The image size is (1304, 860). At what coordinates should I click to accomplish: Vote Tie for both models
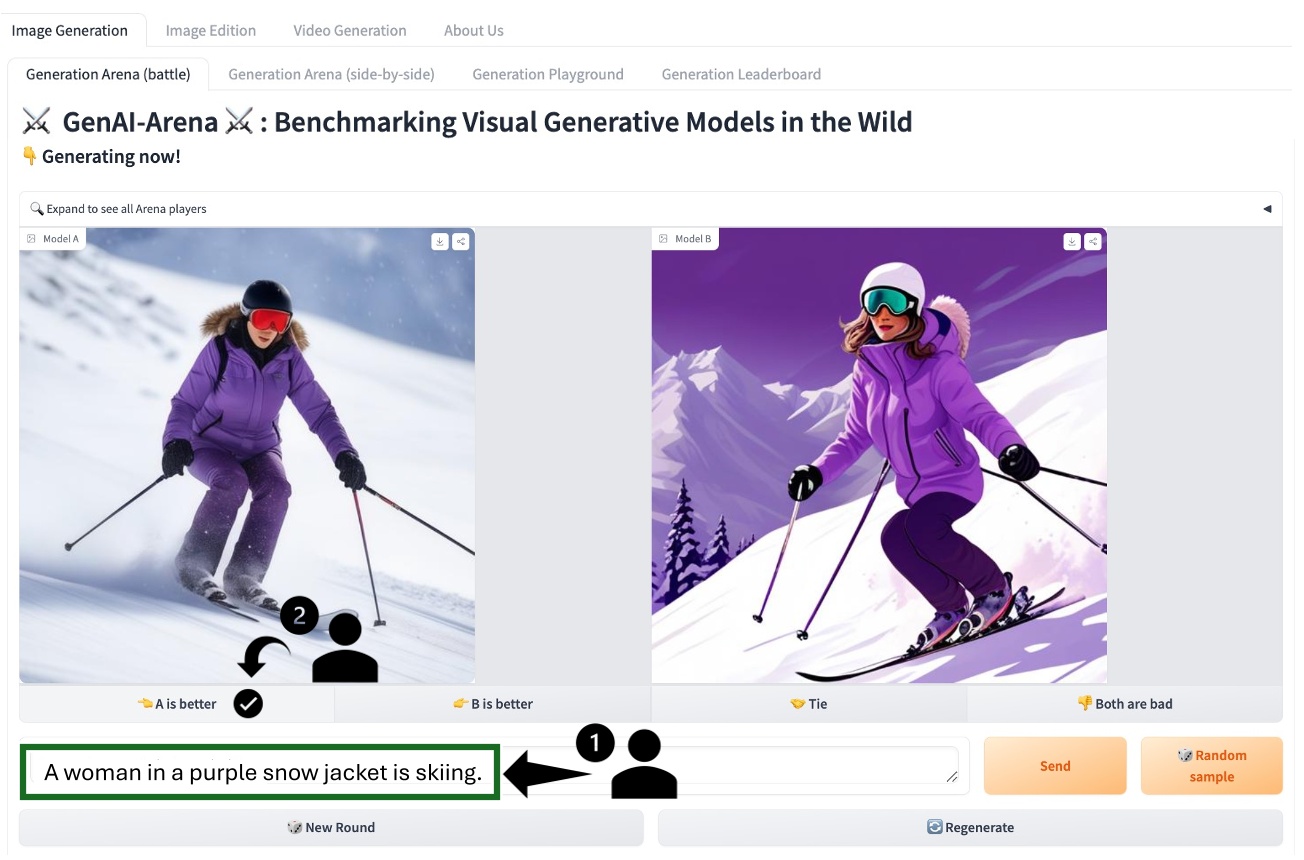point(808,704)
